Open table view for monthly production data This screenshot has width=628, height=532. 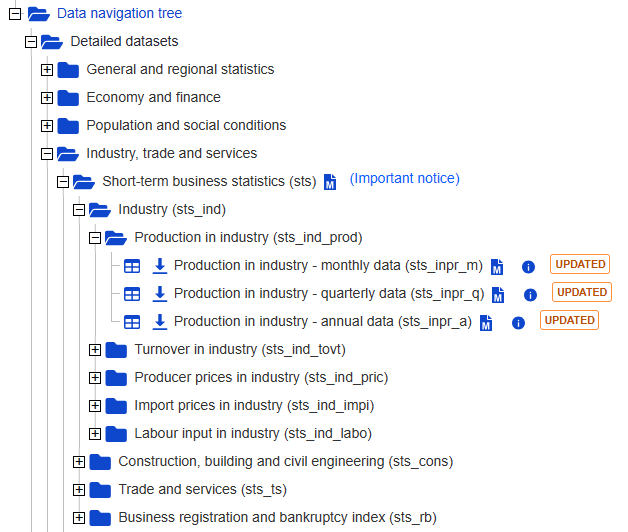[132, 266]
